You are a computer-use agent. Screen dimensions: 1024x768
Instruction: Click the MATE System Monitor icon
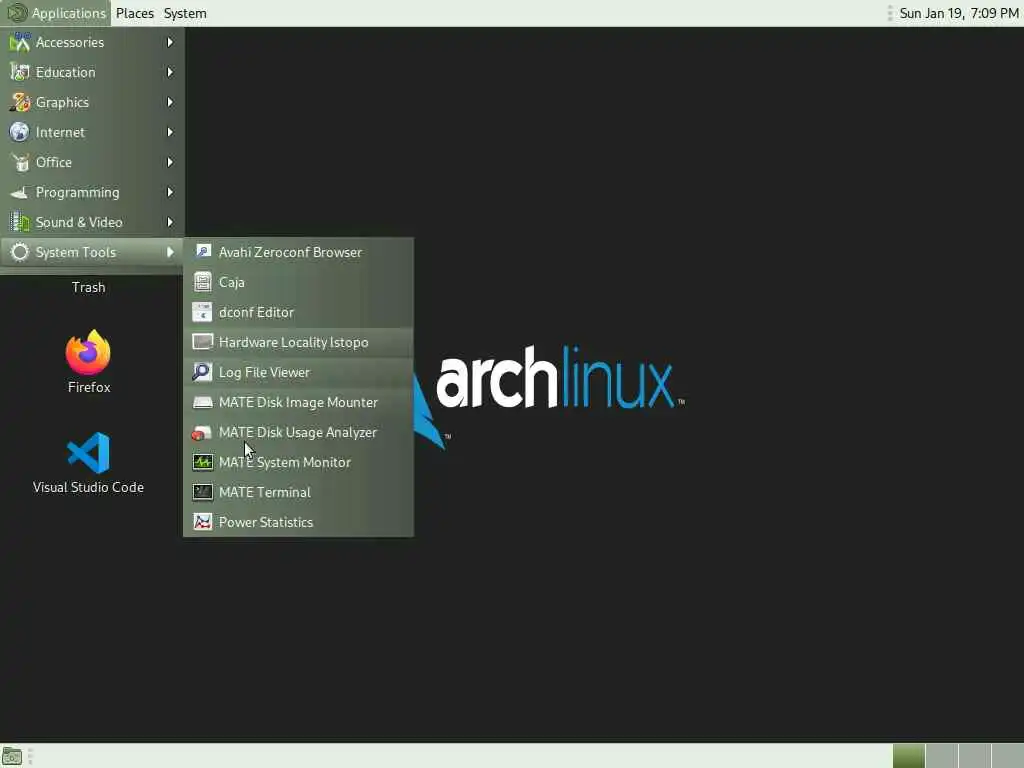pyautogui.click(x=202, y=462)
